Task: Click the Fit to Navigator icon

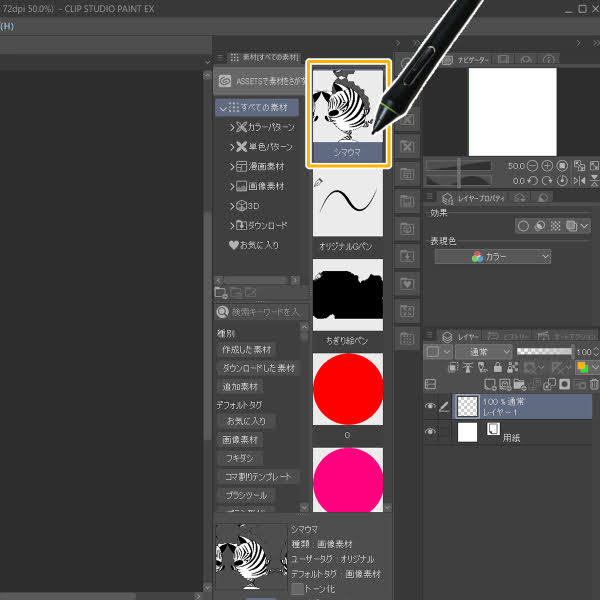Action: tap(579, 166)
